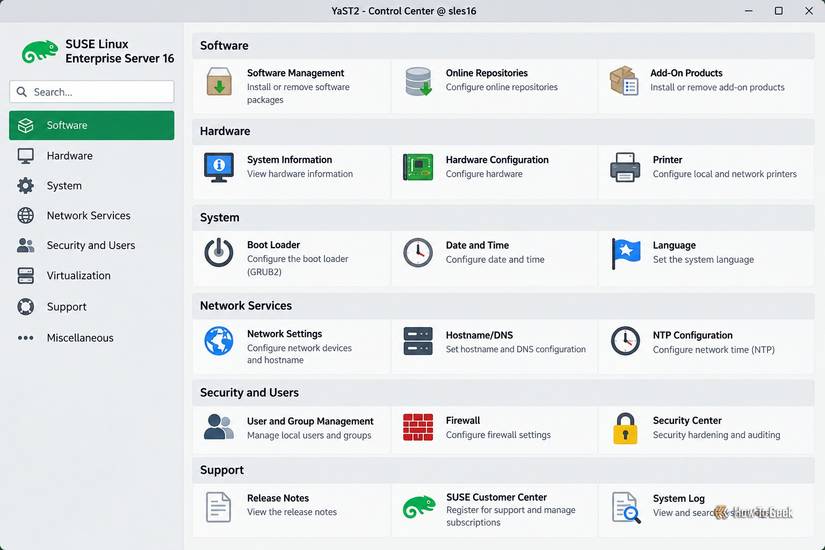This screenshot has height=550, width=825.
Task: Click "Configure local and network printers" text
Action: [725, 174]
